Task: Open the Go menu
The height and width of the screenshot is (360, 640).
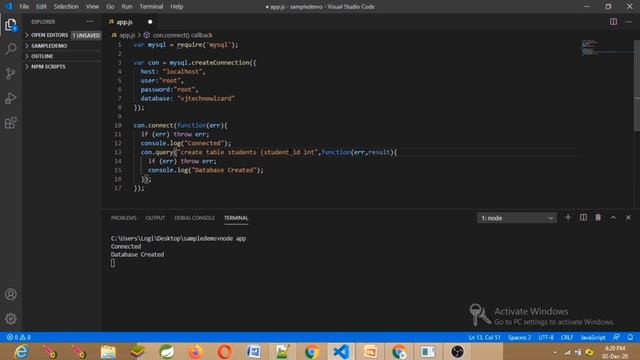Action: [x=110, y=7]
